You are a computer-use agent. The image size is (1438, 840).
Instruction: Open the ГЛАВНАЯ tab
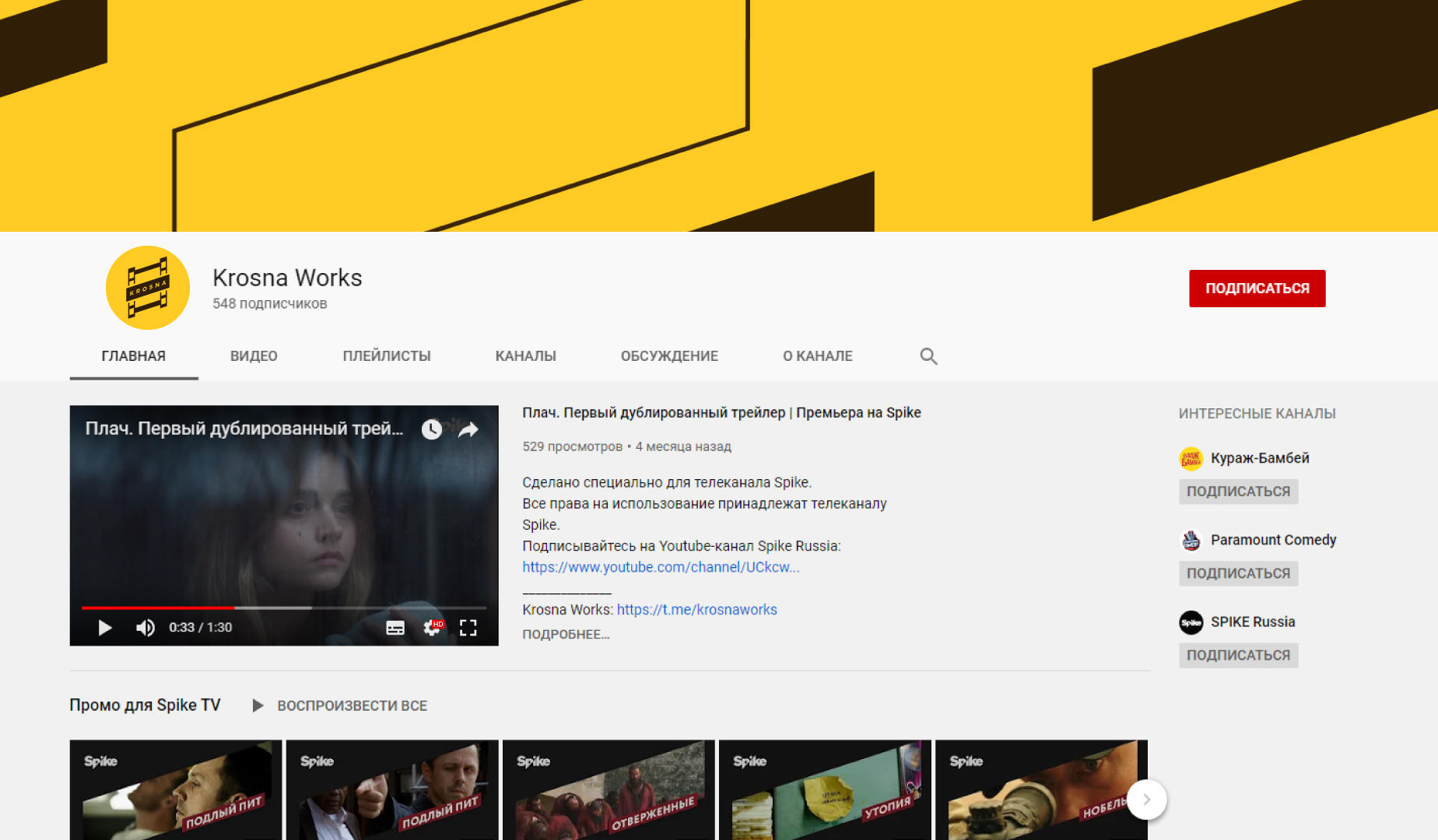pyautogui.click(x=134, y=356)
